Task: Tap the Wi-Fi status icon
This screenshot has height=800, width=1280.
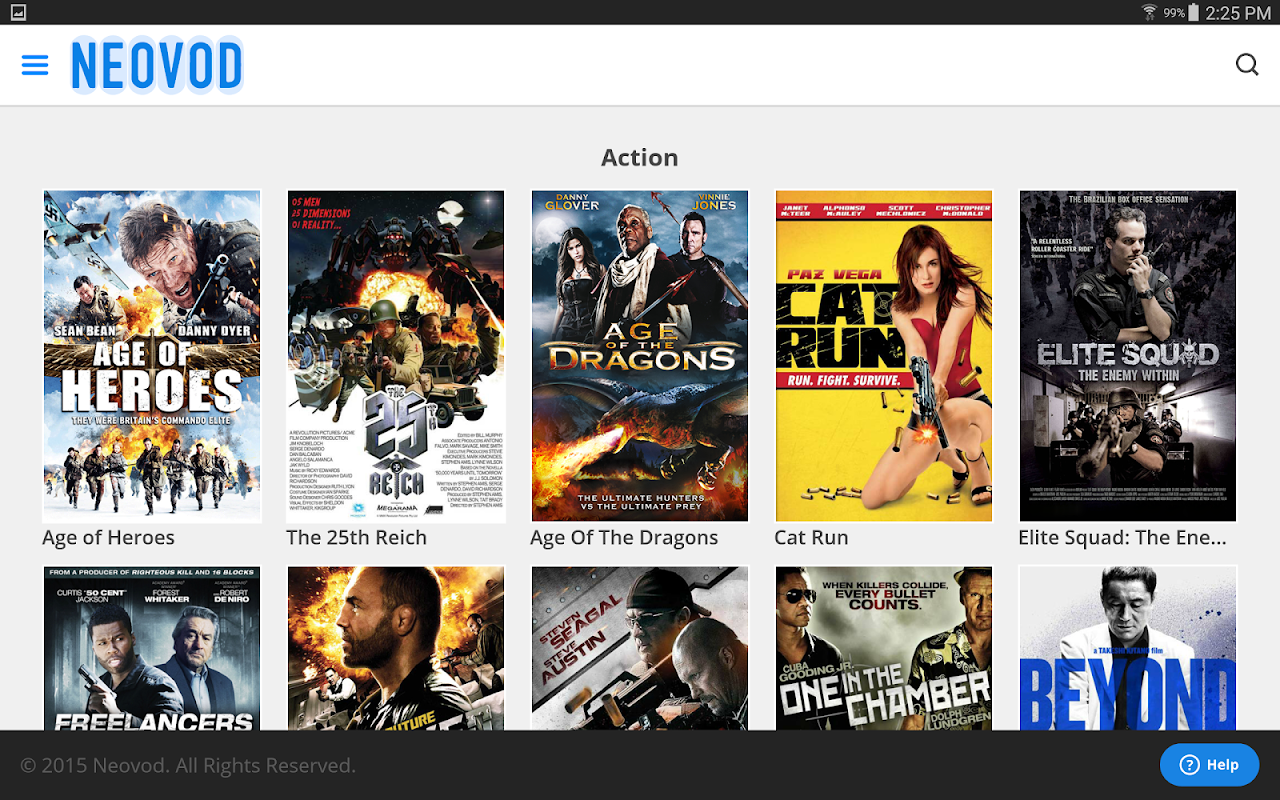Action: (1149, 13)
